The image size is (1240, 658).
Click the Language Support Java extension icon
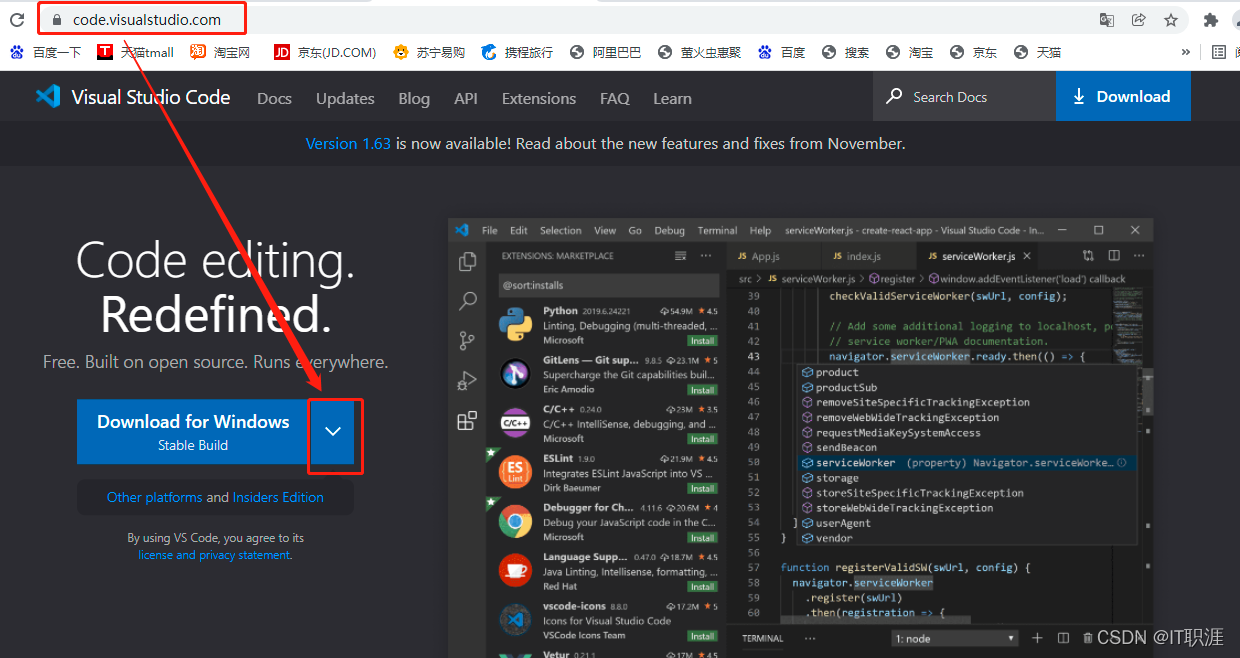515,570
